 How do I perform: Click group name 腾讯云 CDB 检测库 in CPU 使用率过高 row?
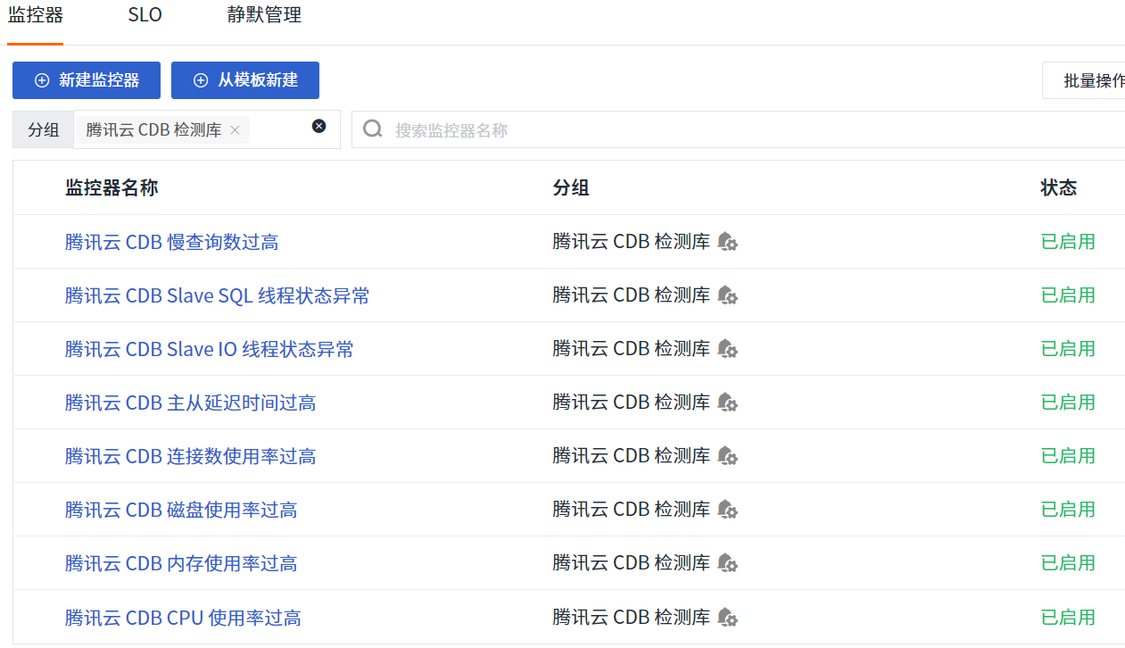point(631,617)
